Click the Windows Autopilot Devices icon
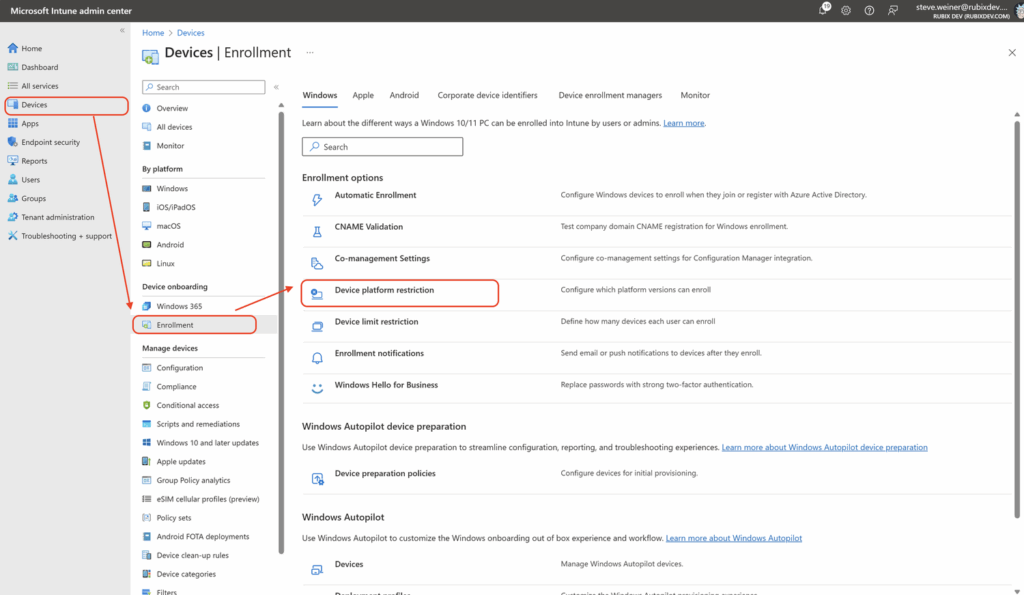Viewport: 1024px width, 595px height. pos(317,569)
